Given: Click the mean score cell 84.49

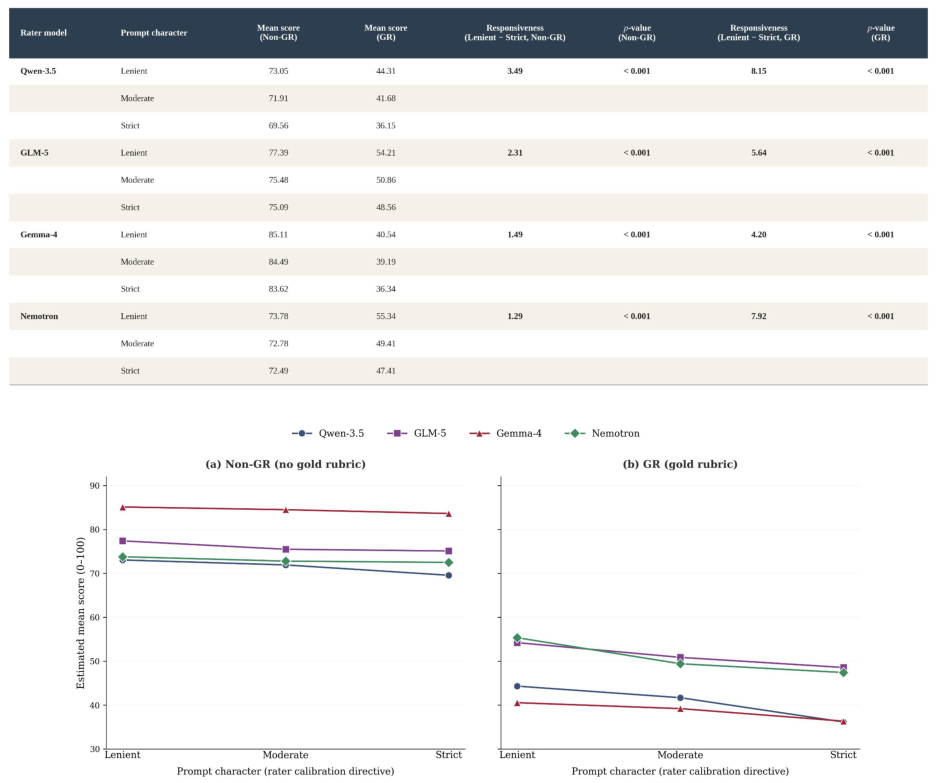Looking at the screenshot, I should 278,262.
